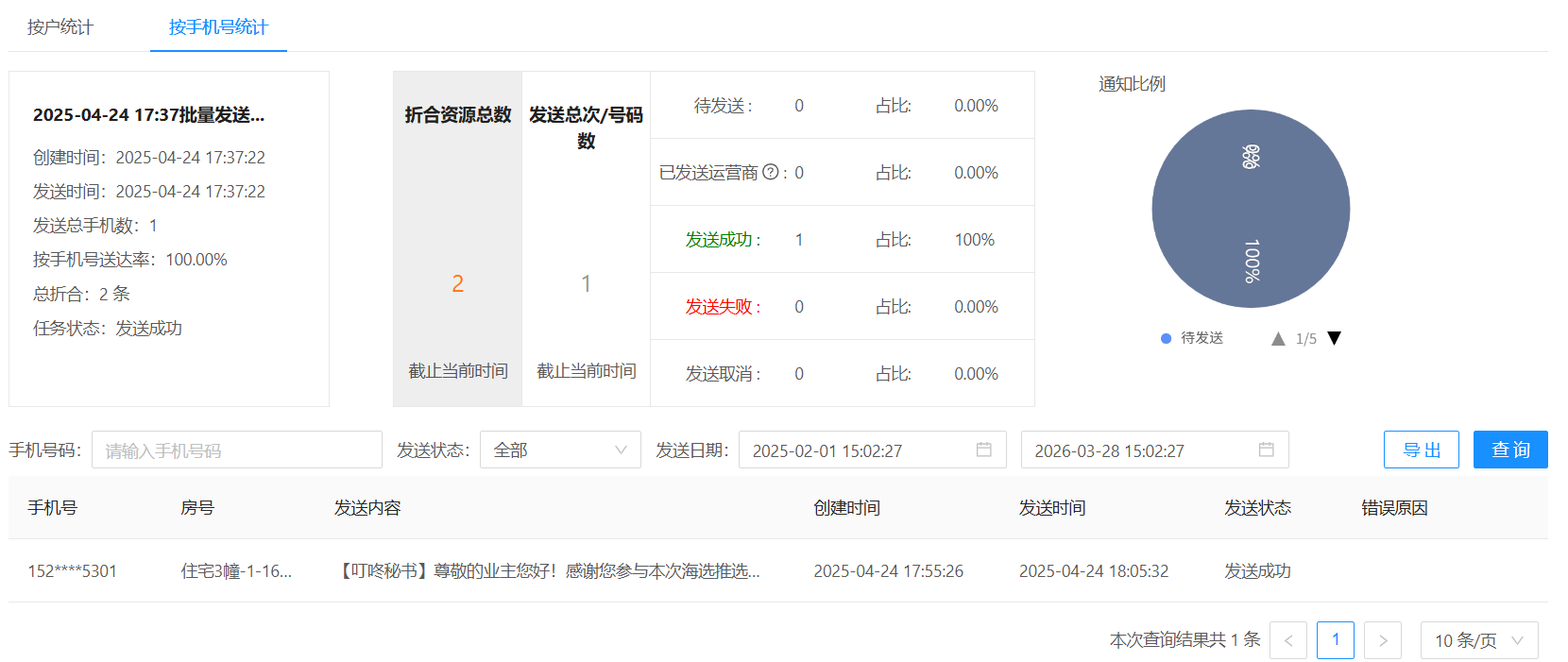Go to previous page arrow in pagination
The image size is (1568, 662).
point(1288,640)
